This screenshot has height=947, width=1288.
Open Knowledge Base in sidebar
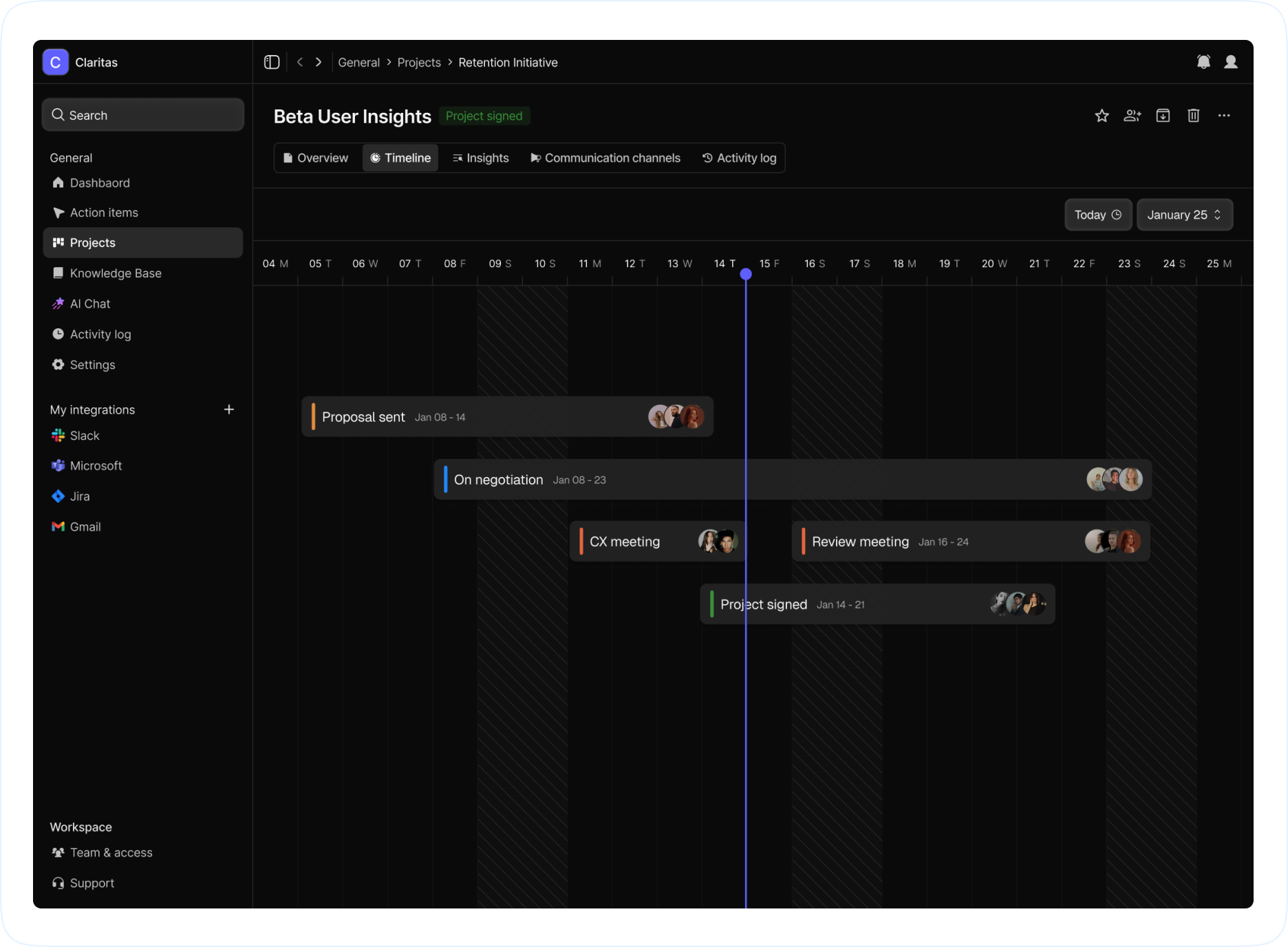pyautogui.click(x=143, y=273)
